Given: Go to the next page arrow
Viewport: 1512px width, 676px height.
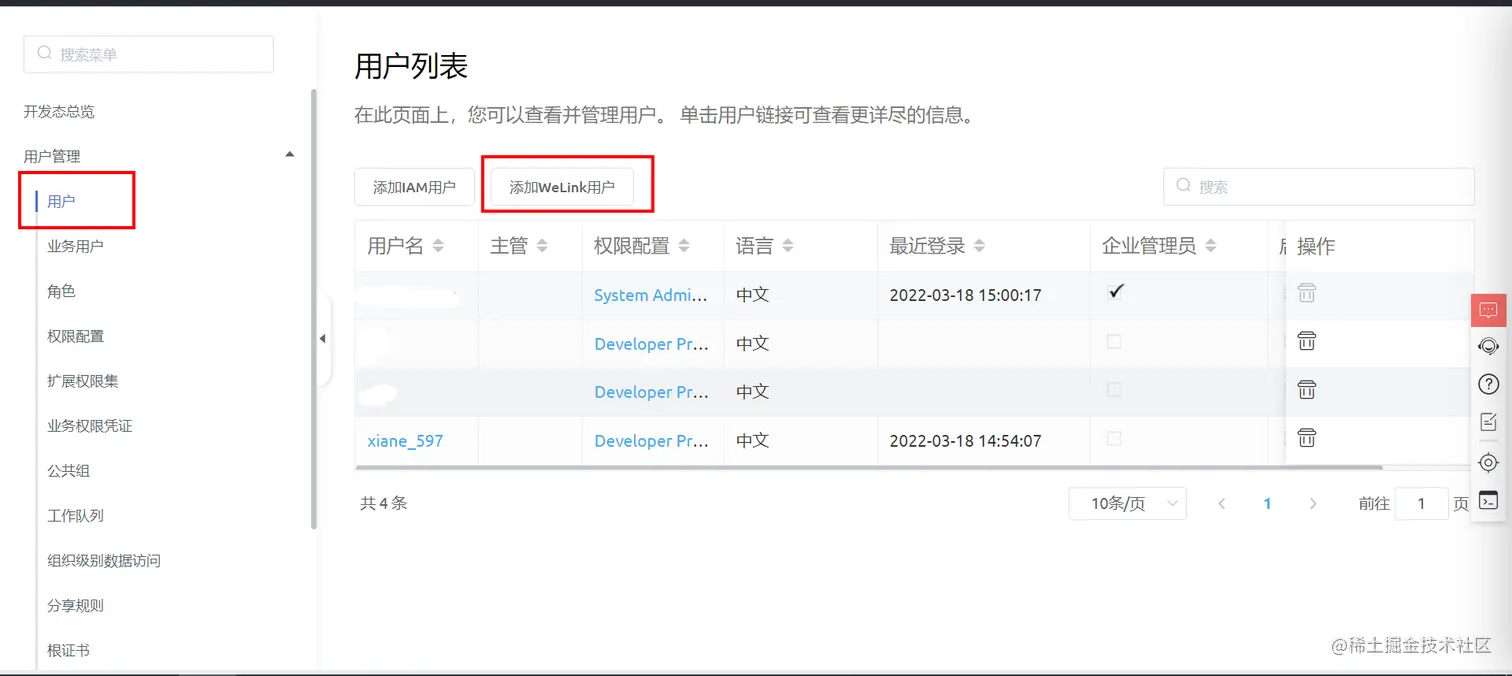Looking at the screenshot, I should point(1313,504).
